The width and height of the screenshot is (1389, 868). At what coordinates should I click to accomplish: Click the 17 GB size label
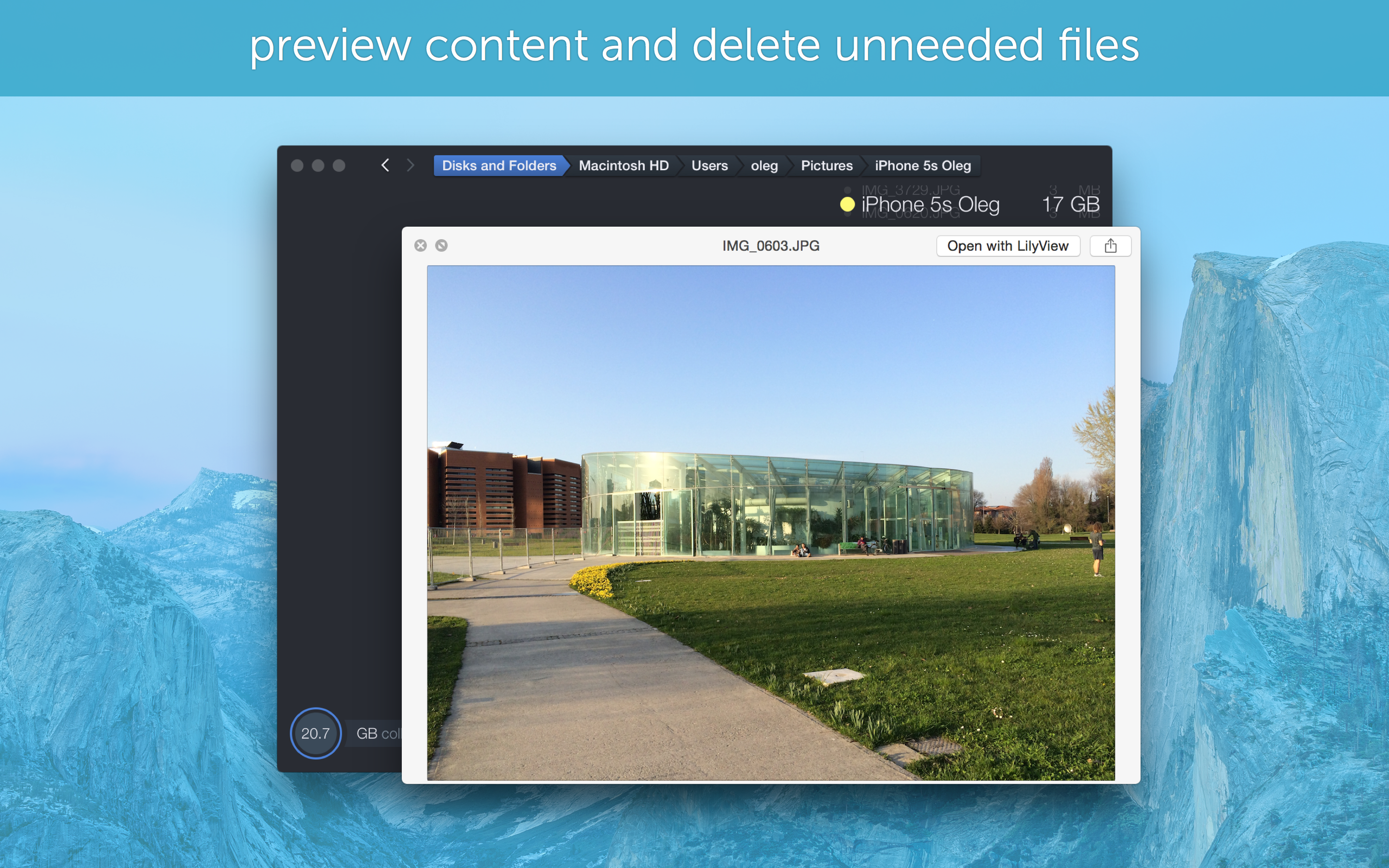pyautogui.click(x=1071, y=204)
